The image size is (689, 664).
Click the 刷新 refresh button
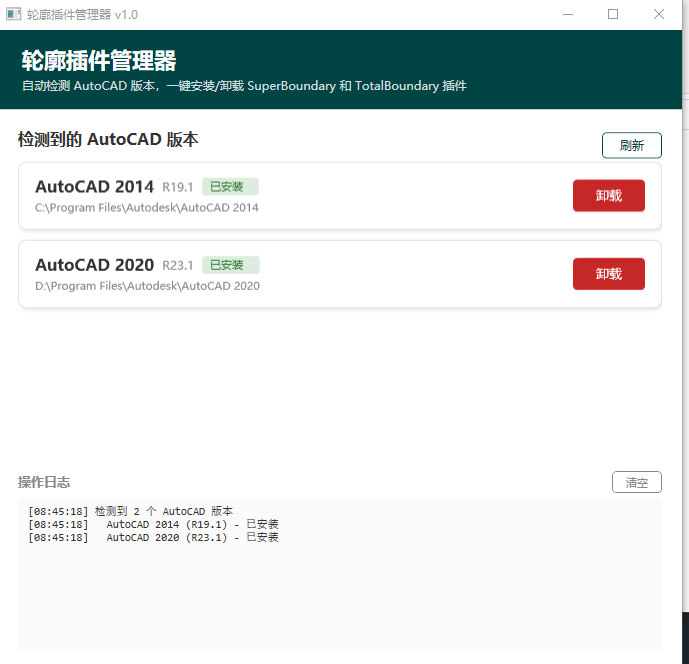(x=631, y=145)
